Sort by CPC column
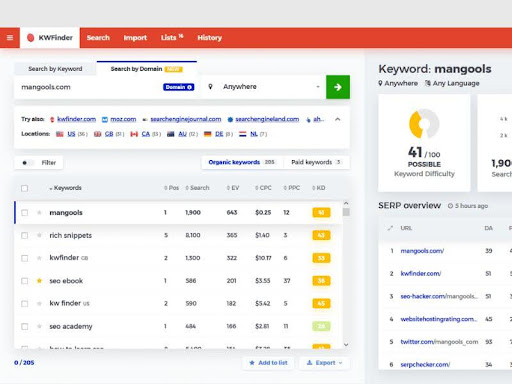Screen dimensions: 512x384 tap(263, 188)
